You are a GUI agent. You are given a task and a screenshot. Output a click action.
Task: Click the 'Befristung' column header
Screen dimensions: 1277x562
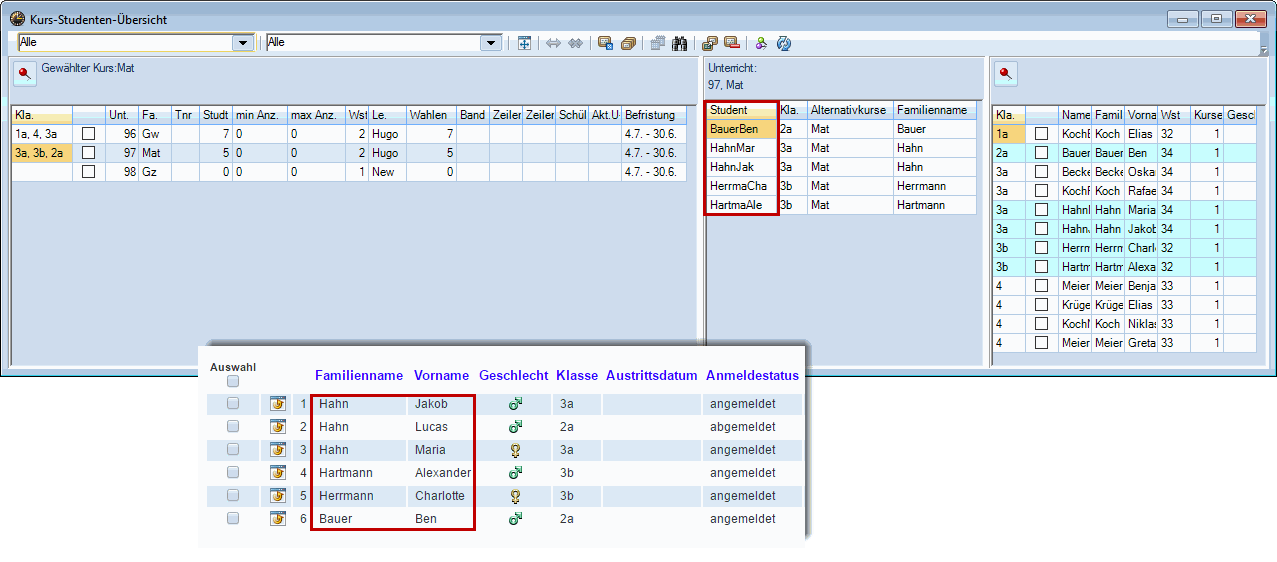coord(654,115)
